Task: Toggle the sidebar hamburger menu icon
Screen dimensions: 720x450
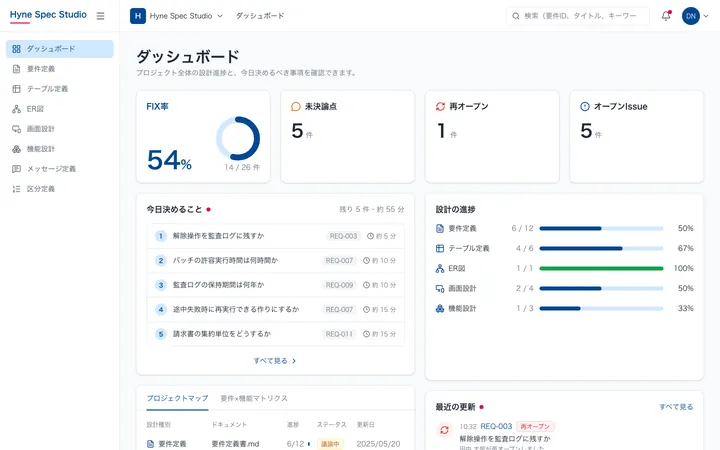Action: 100,16
